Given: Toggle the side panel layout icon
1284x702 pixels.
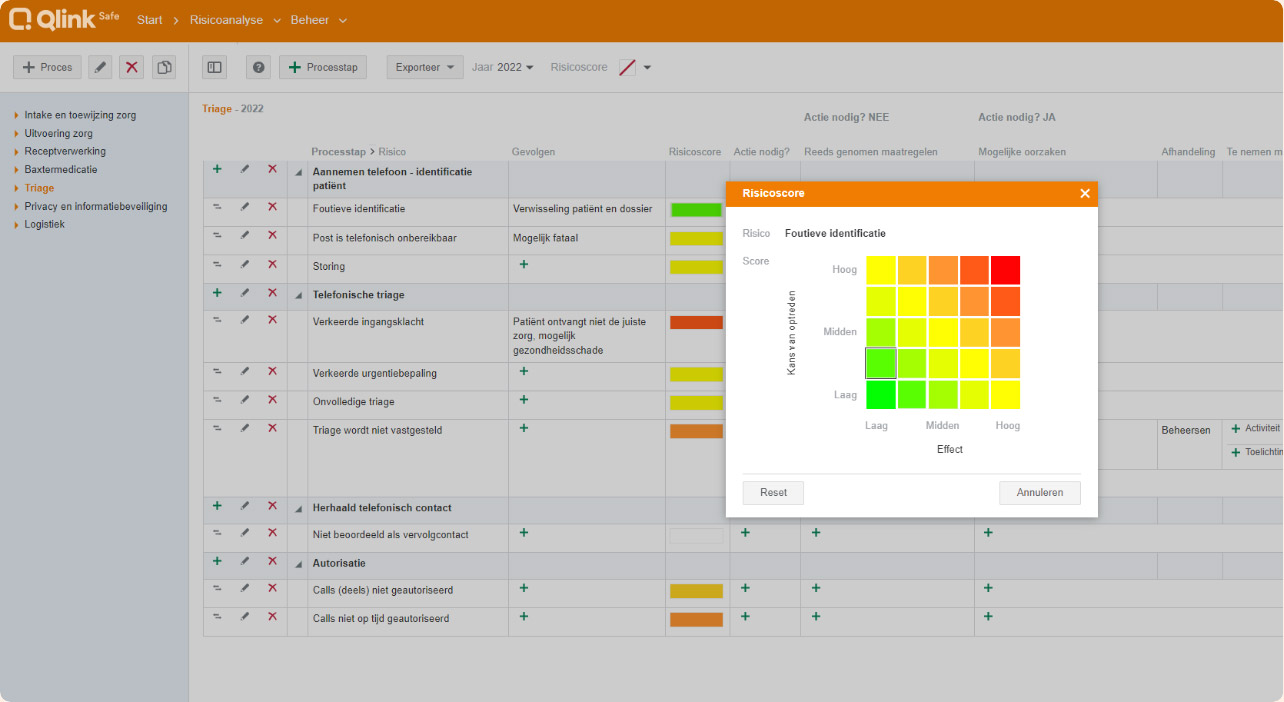Looking at the screenshot, I should [x=214, y=67].
